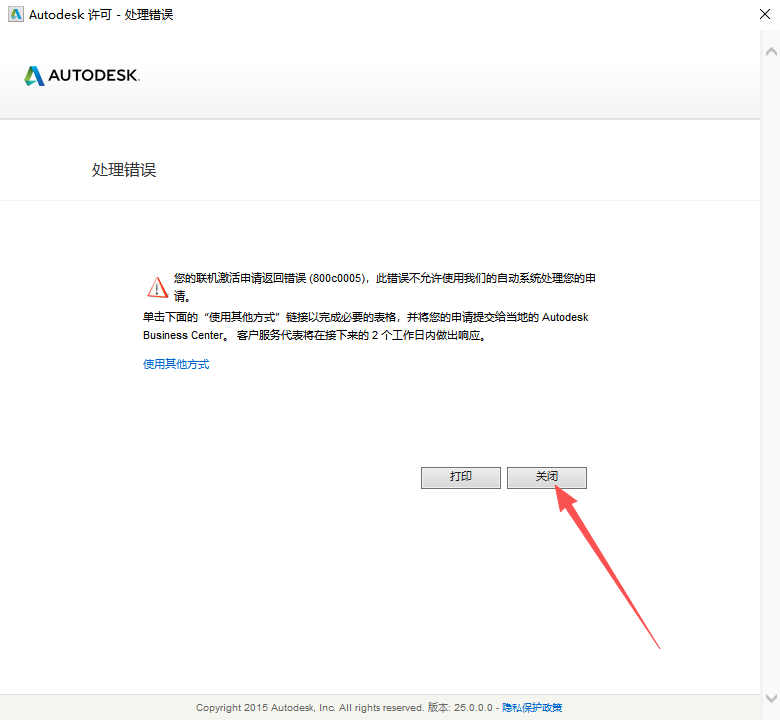This screenshot has width=780, height=720.
Task: Close the Autodesk license window
Action: [765, 14]
